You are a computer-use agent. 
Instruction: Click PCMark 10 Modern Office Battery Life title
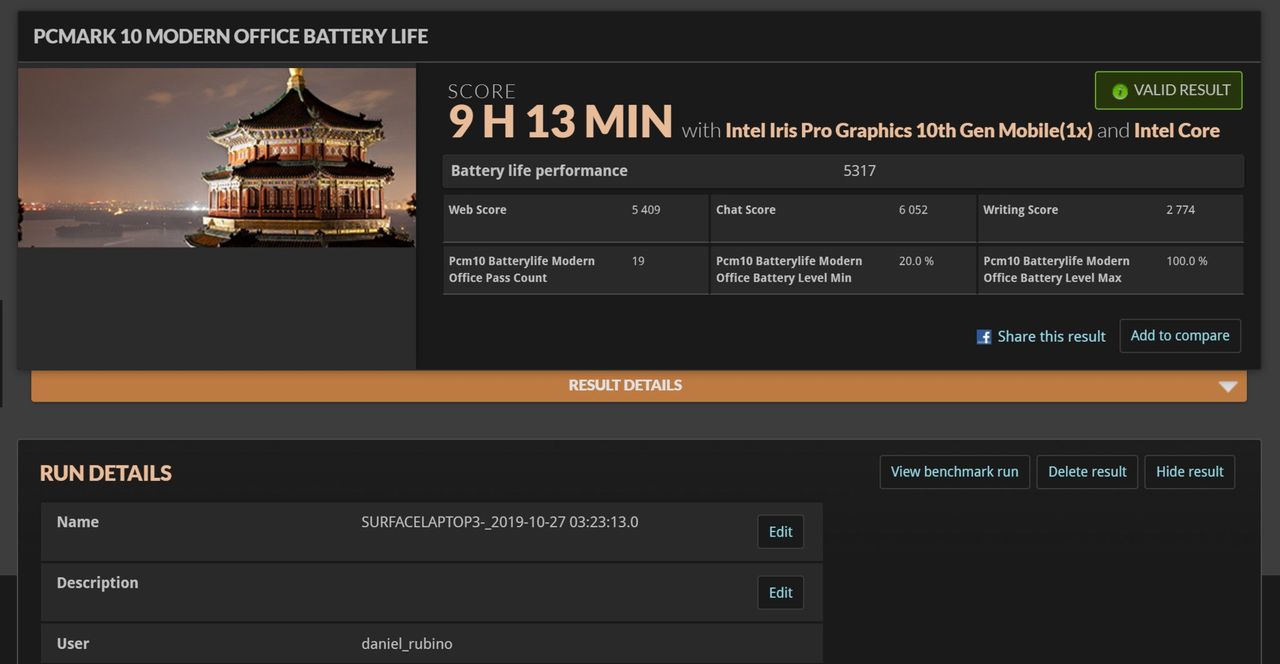231,37
